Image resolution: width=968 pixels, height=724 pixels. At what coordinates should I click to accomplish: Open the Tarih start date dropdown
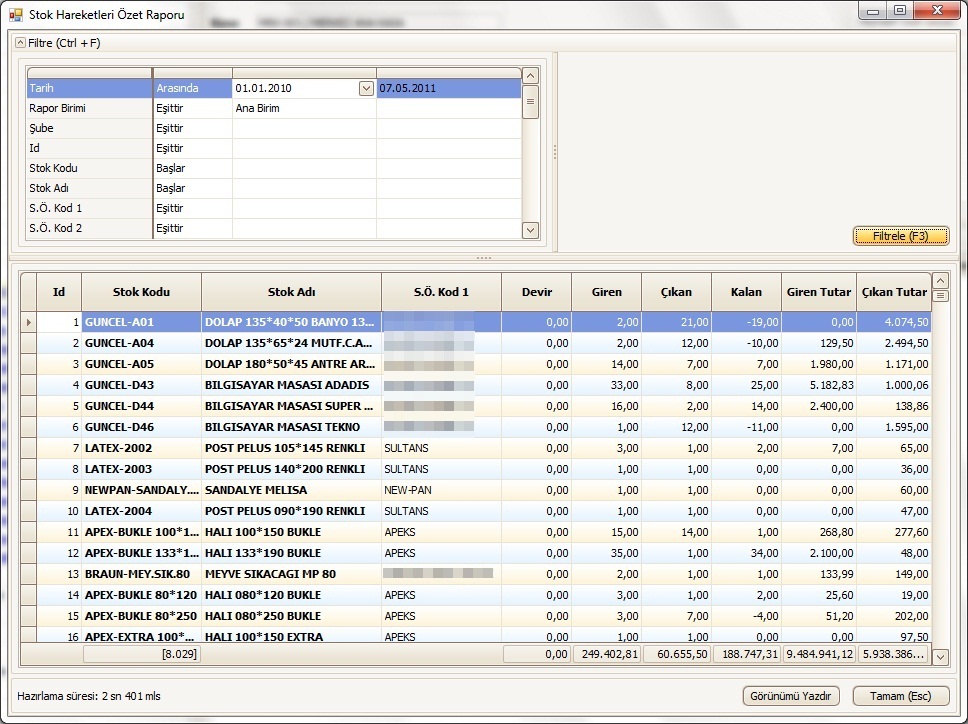coord(365,88)
